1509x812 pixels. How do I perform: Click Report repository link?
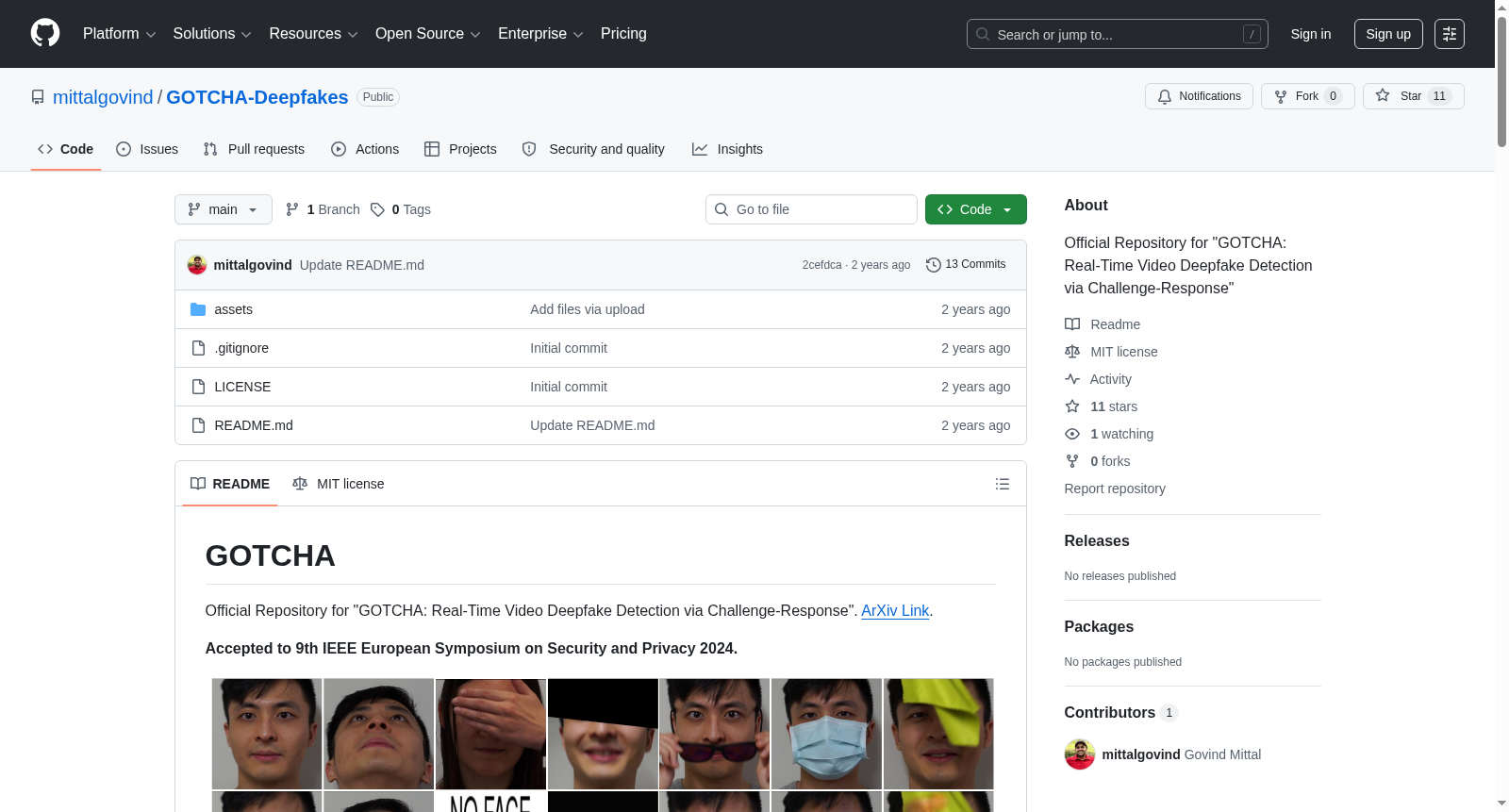click(x=1115, y=489)
